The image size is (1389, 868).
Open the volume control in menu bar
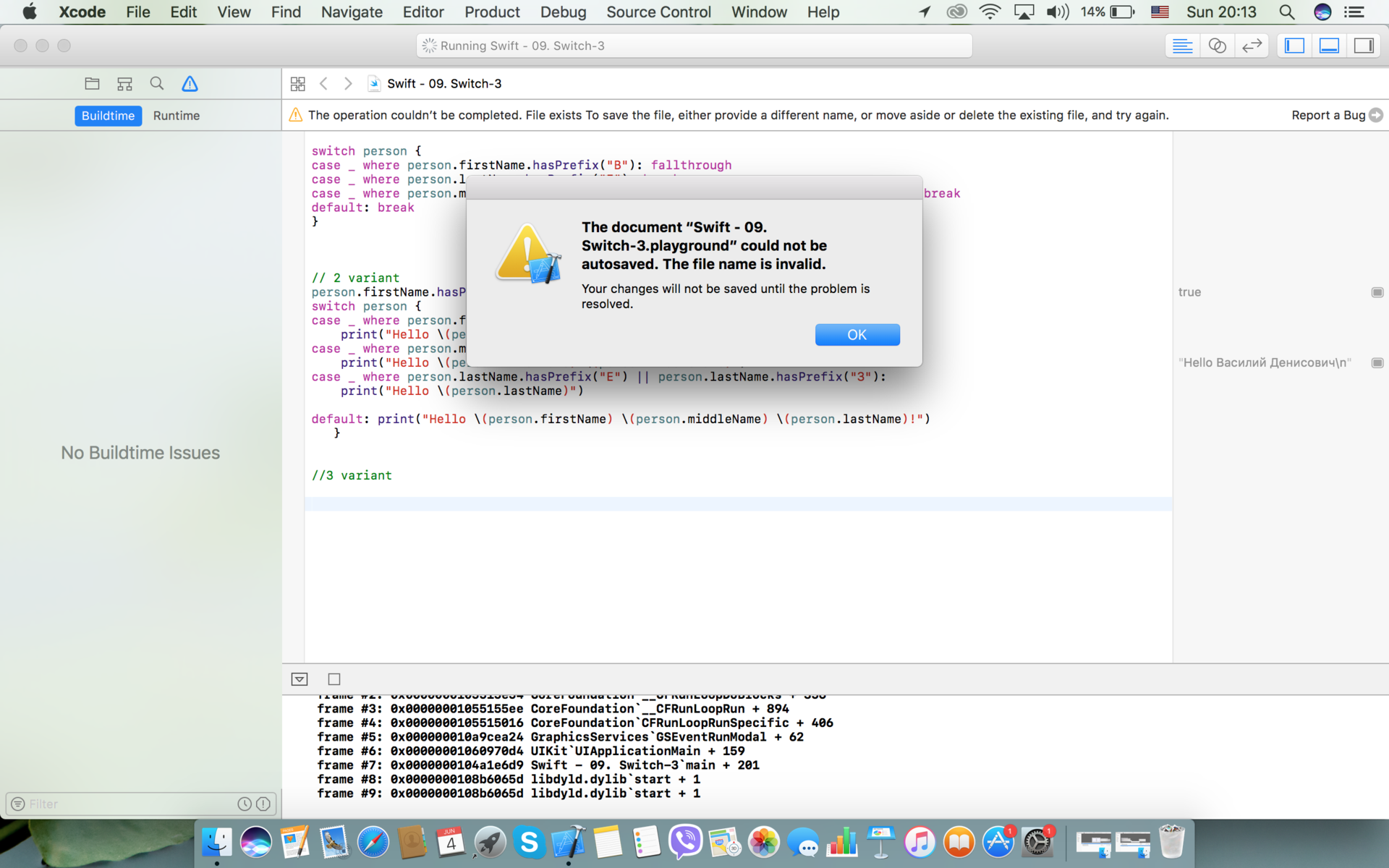coord(1058,12)
